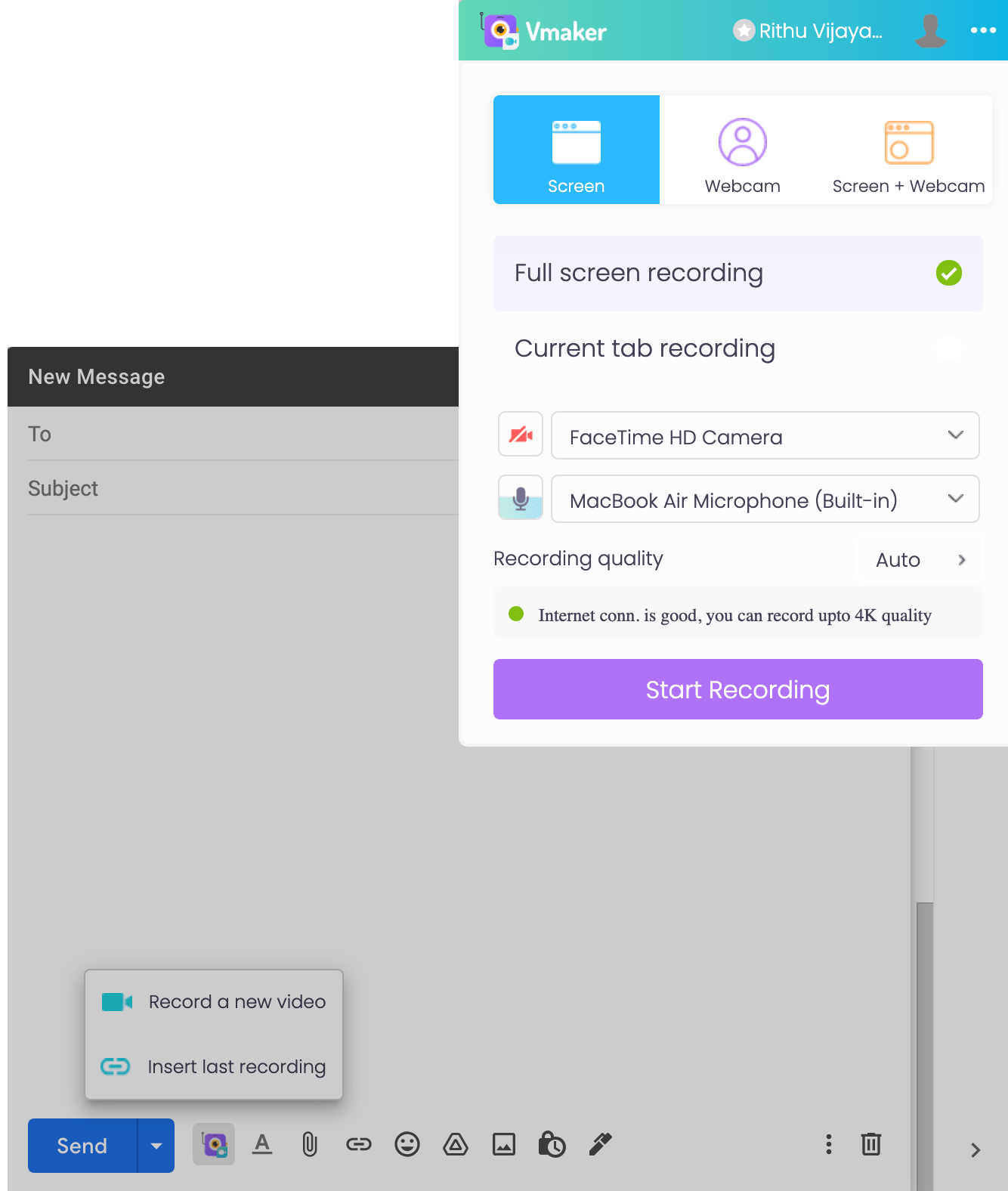The width and height of the screenshot is (1008, 1191).
Task: Click the insert photo icon
Action: [x=504, y=1144]
